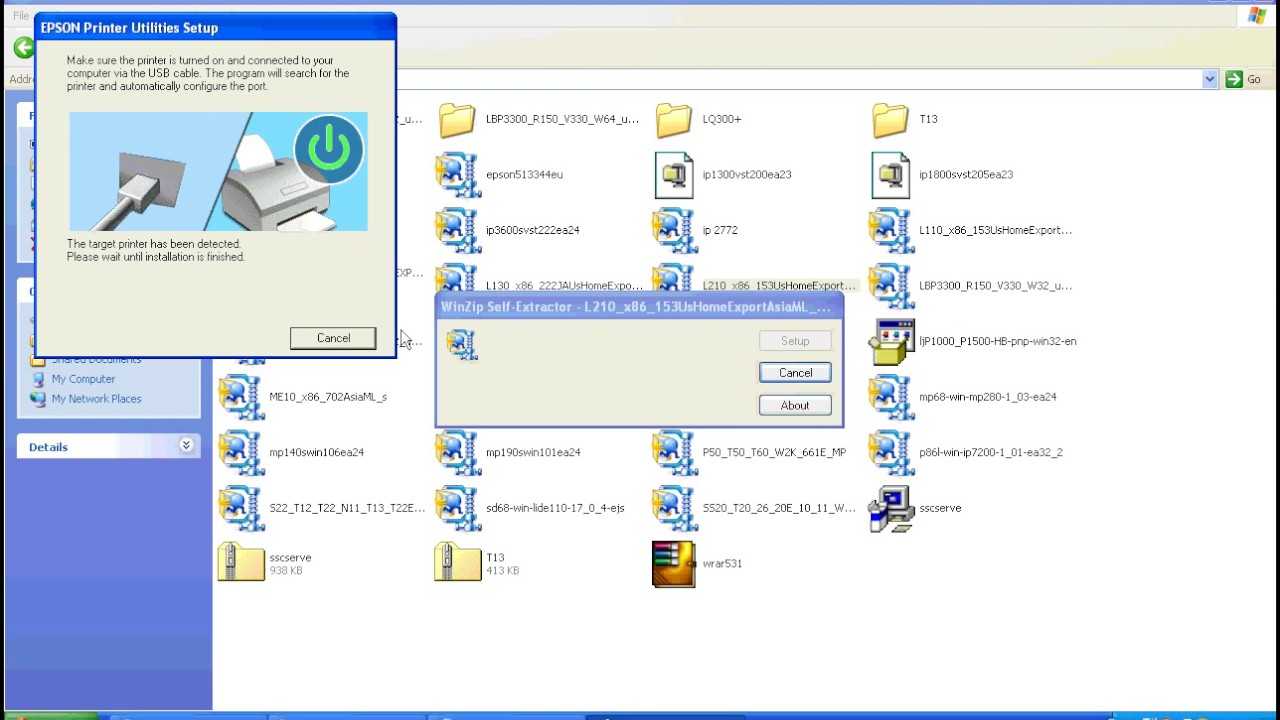Click About button in WinZip Self-Extractor
The image size is (1280, 720).
click(x=795, y=405)
